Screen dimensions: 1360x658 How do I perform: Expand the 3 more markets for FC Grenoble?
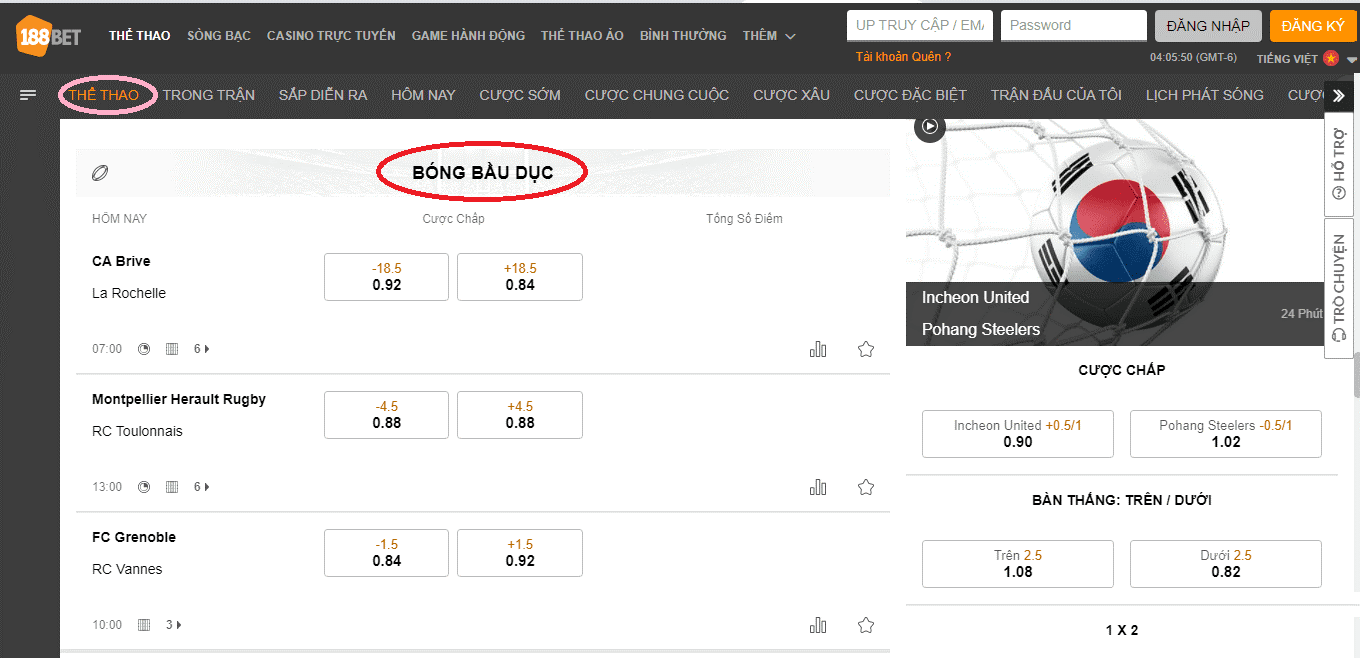173,625
